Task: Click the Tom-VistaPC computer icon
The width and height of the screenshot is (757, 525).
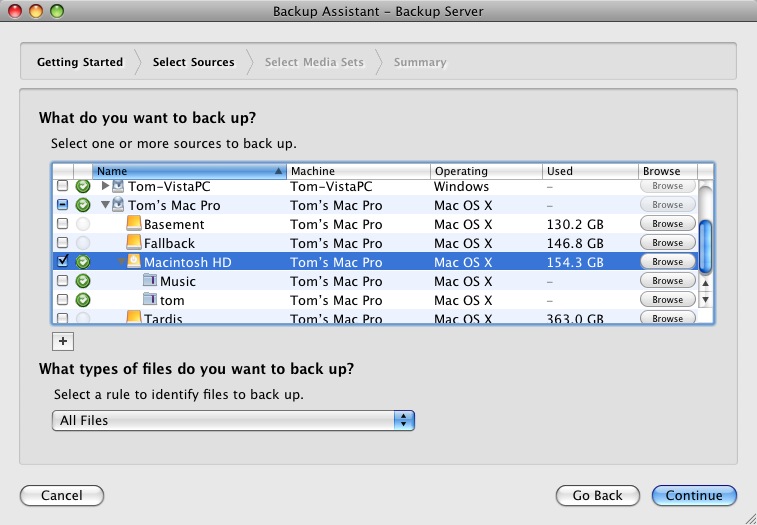Action: 118,186
